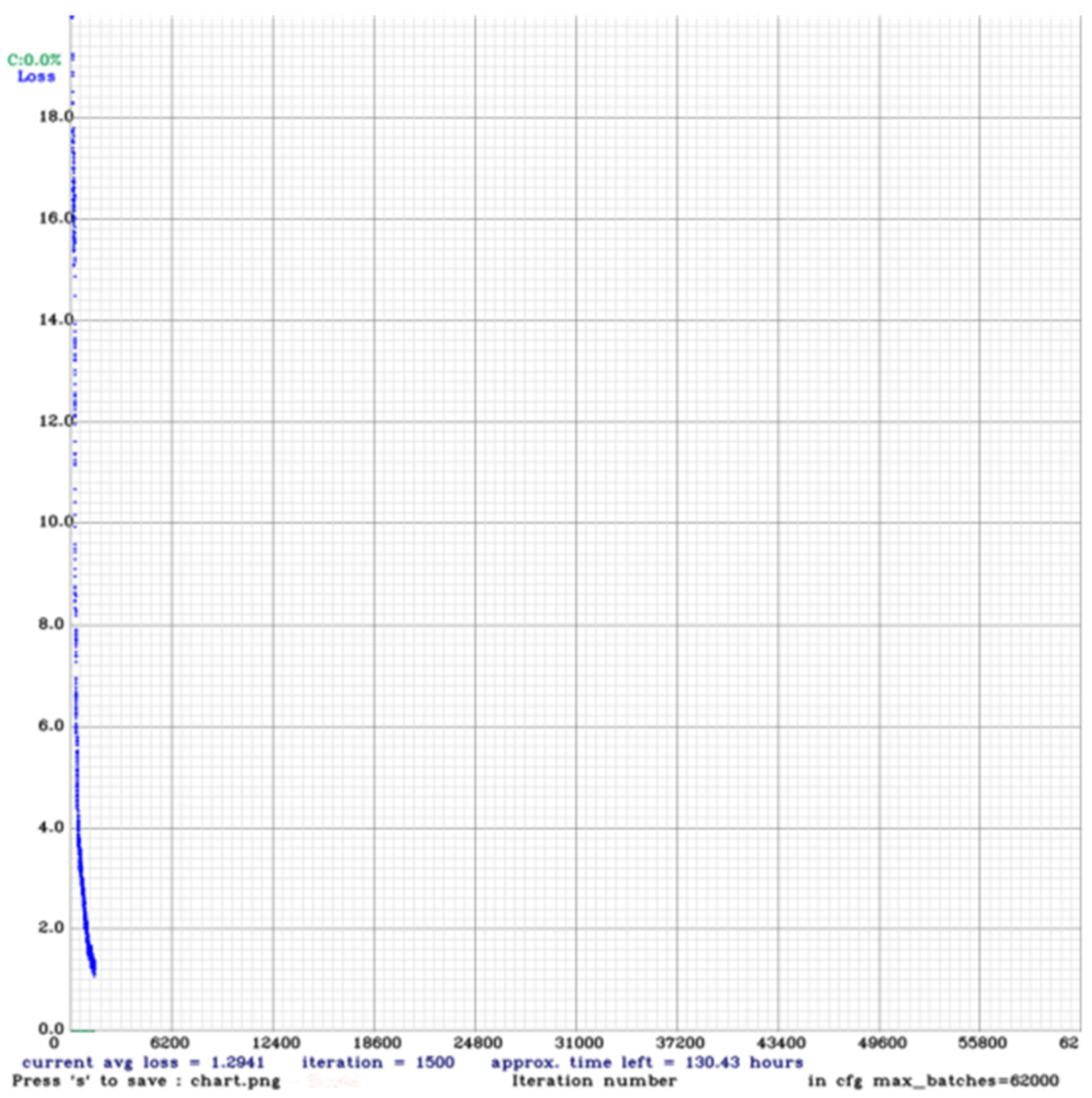Click the 'Iteration number' axis title
1092x1098 pixels.
coord(594,1080)
